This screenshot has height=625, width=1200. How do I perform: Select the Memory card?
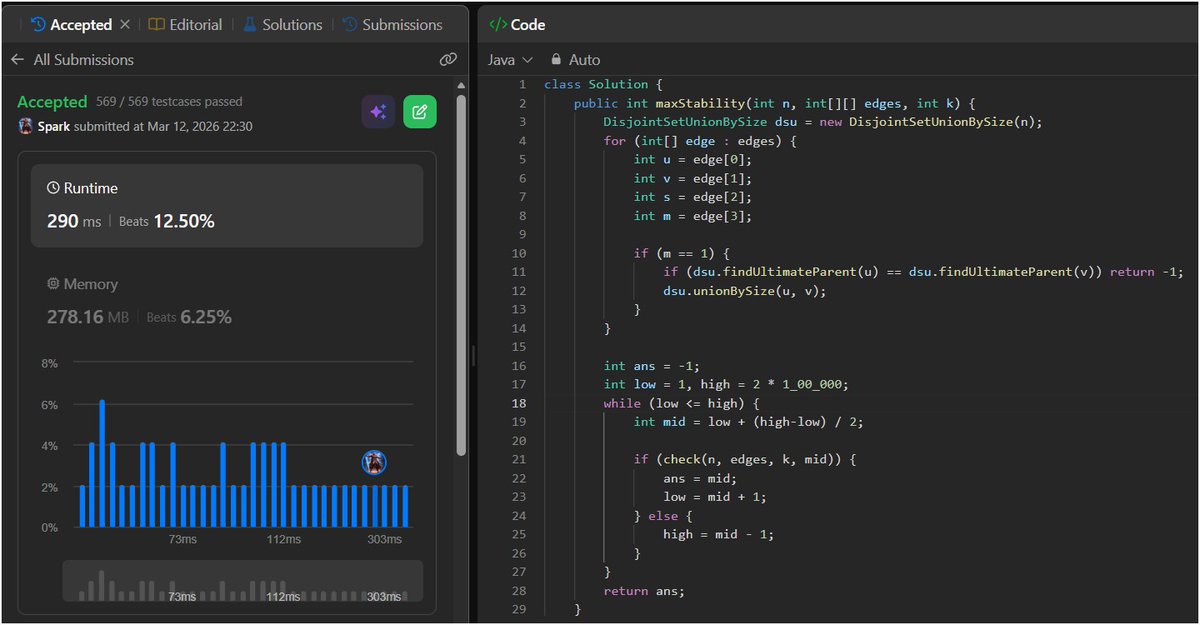point(227,301)
